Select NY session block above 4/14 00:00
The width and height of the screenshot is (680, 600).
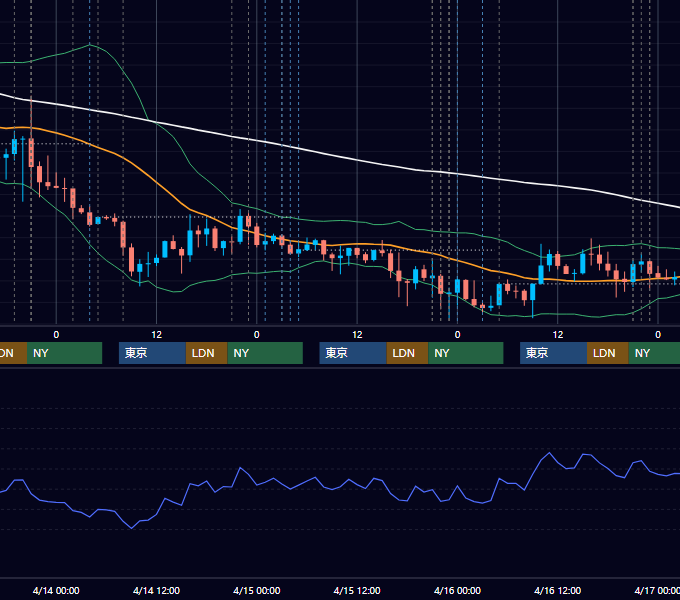coord(64,353)
